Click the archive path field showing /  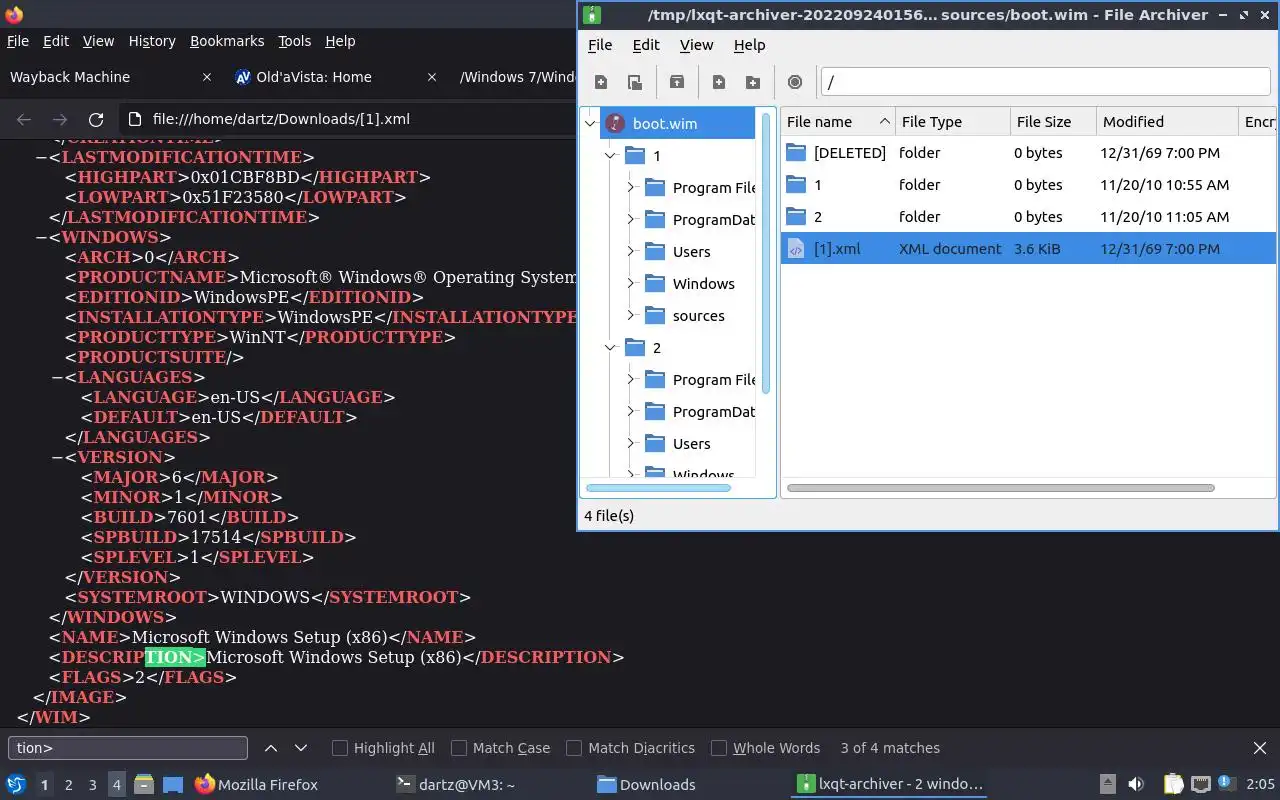[x=1045, y=82]
